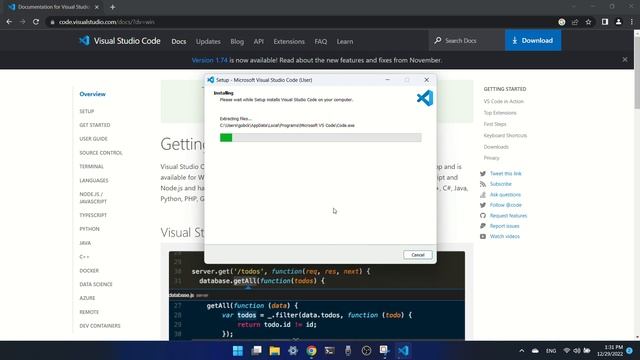This screenshot has width=640, height=360.
Task: Click the browser back arrow
Action: tap(9, 22)
